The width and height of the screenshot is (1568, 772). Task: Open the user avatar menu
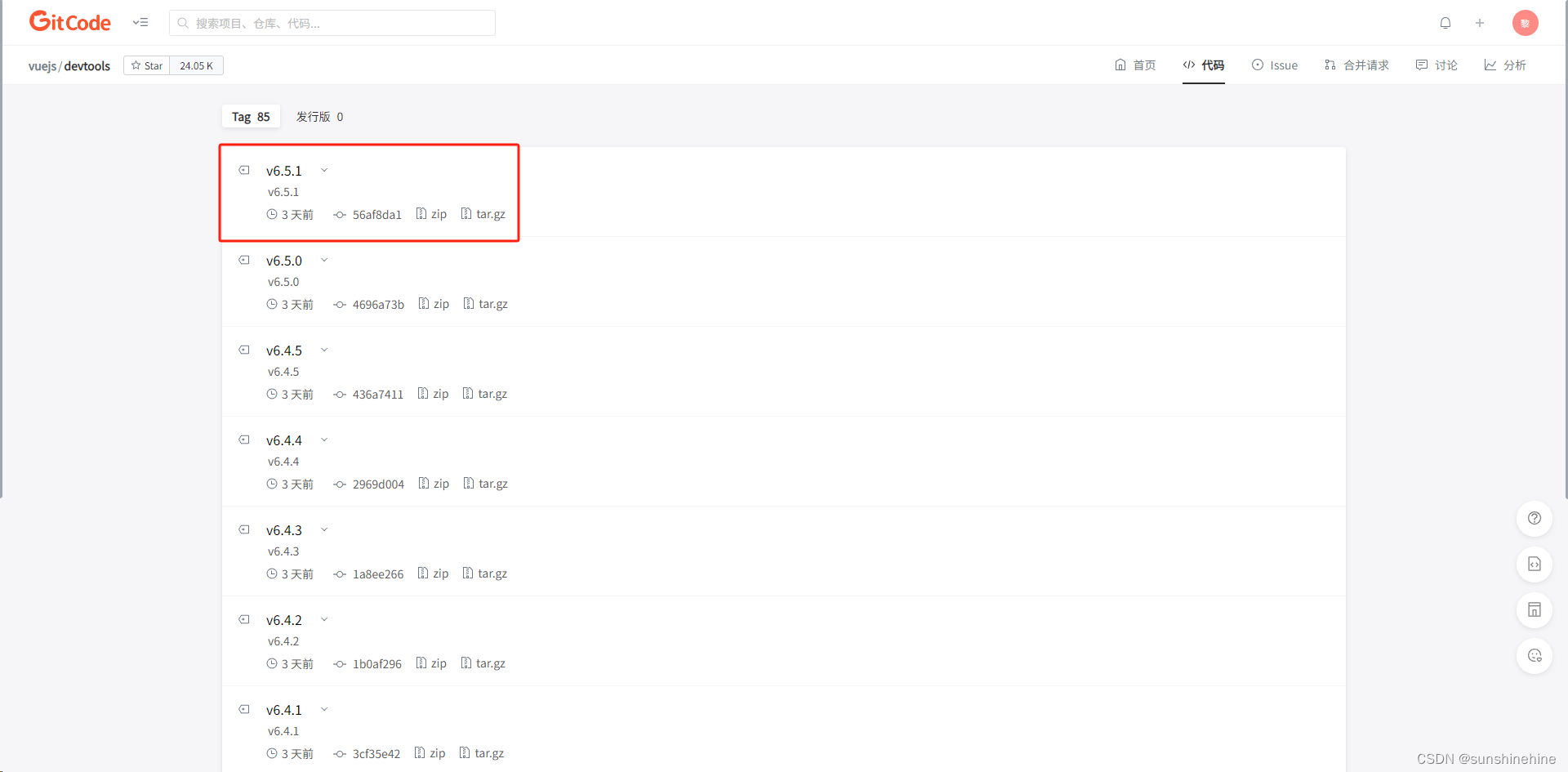click(x=1525, y=23)
